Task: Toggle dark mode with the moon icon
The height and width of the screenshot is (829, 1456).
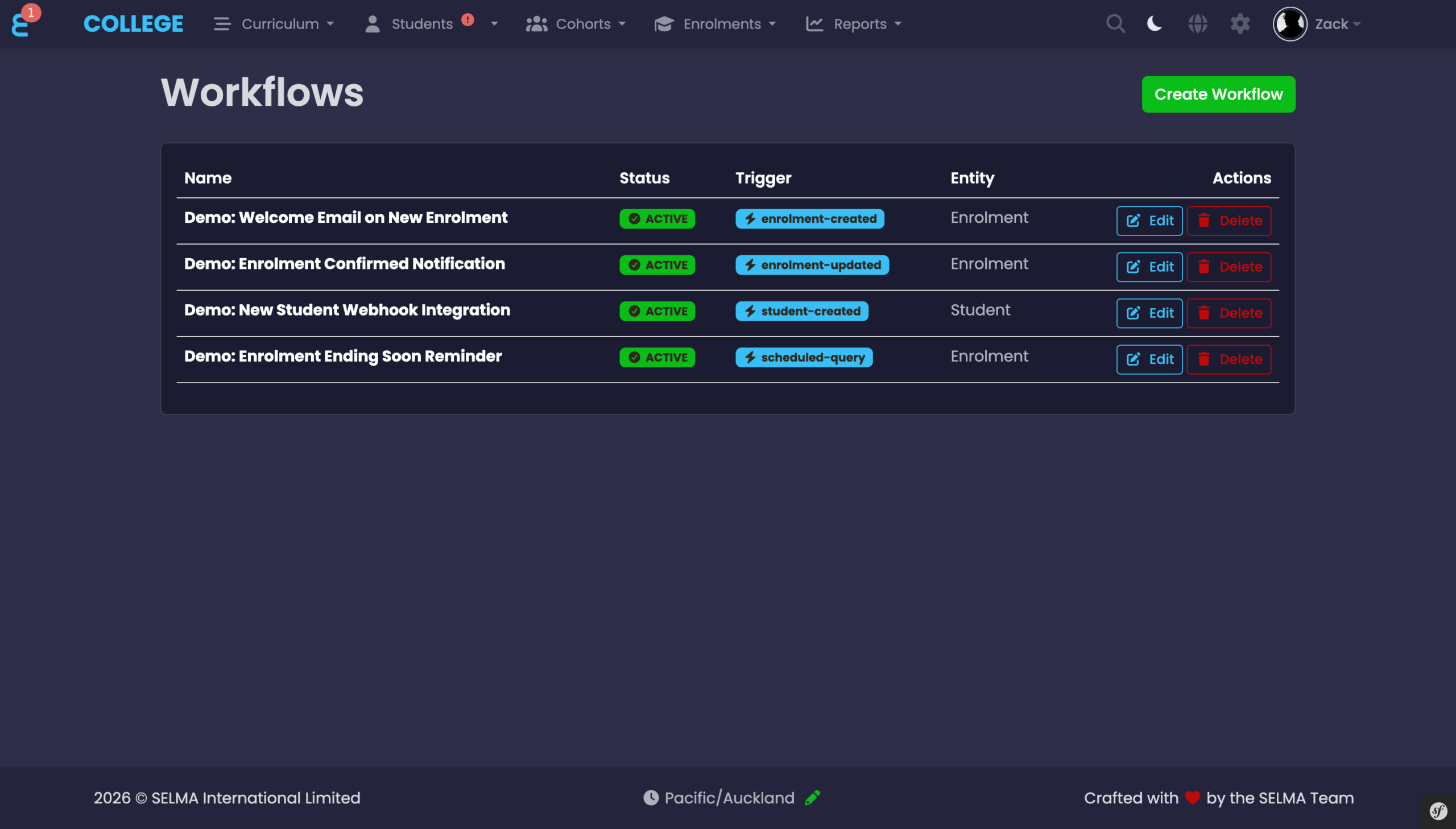Action: (1154, 23)
